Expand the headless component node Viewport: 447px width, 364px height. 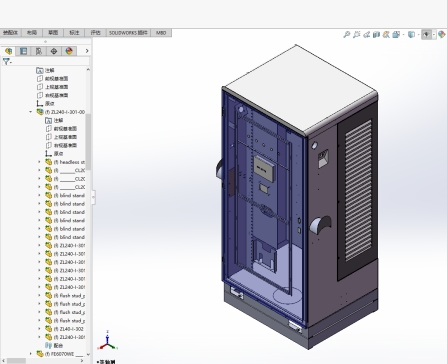(x=39, y=162)
